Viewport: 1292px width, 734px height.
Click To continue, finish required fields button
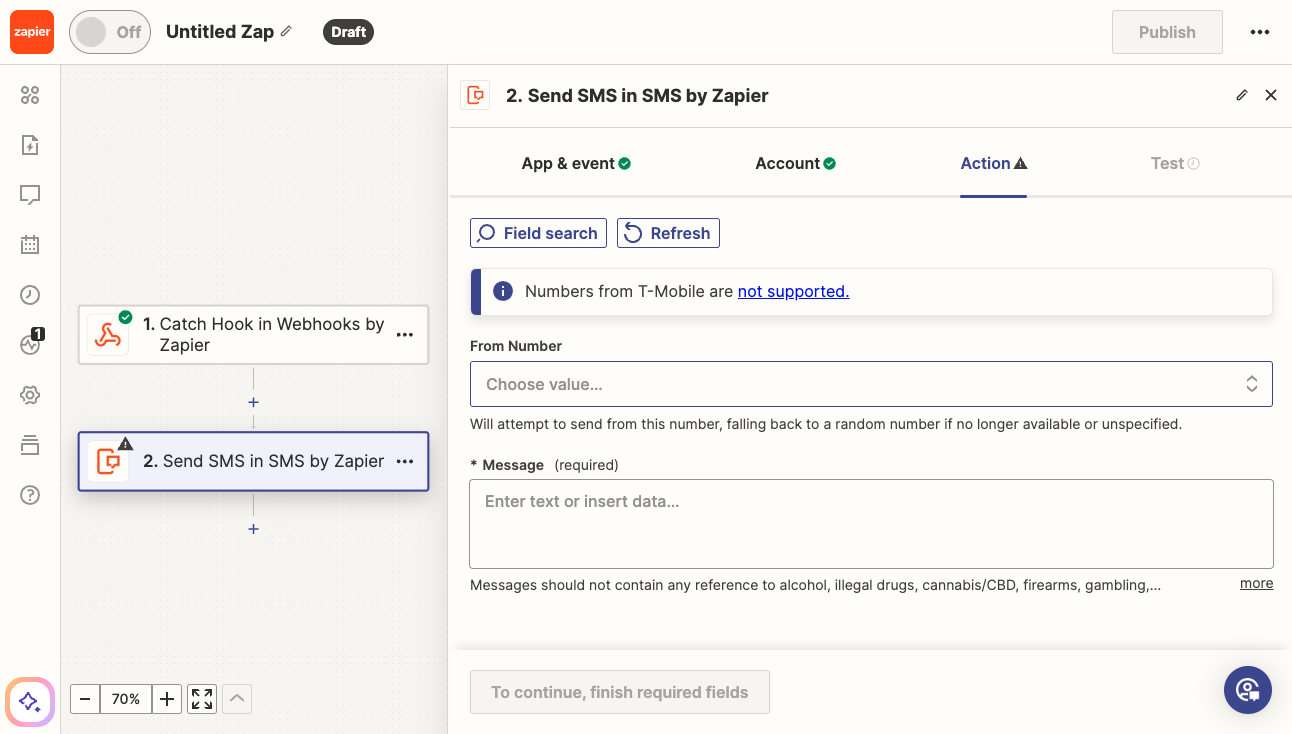click(x=620, y=692)
